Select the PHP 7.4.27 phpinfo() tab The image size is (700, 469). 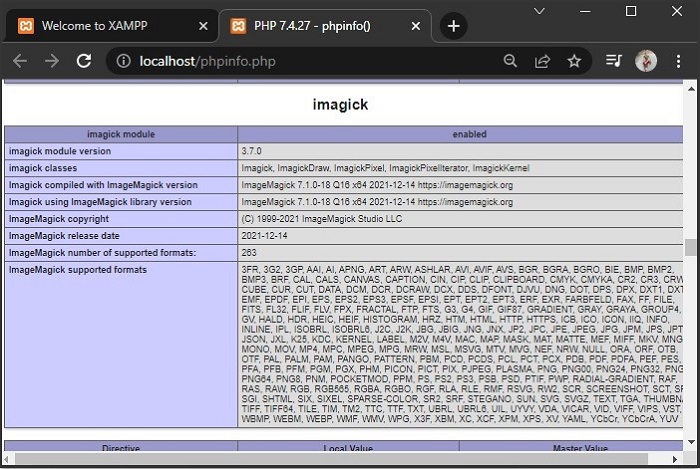pyautogui.click(x=320, y=26)
